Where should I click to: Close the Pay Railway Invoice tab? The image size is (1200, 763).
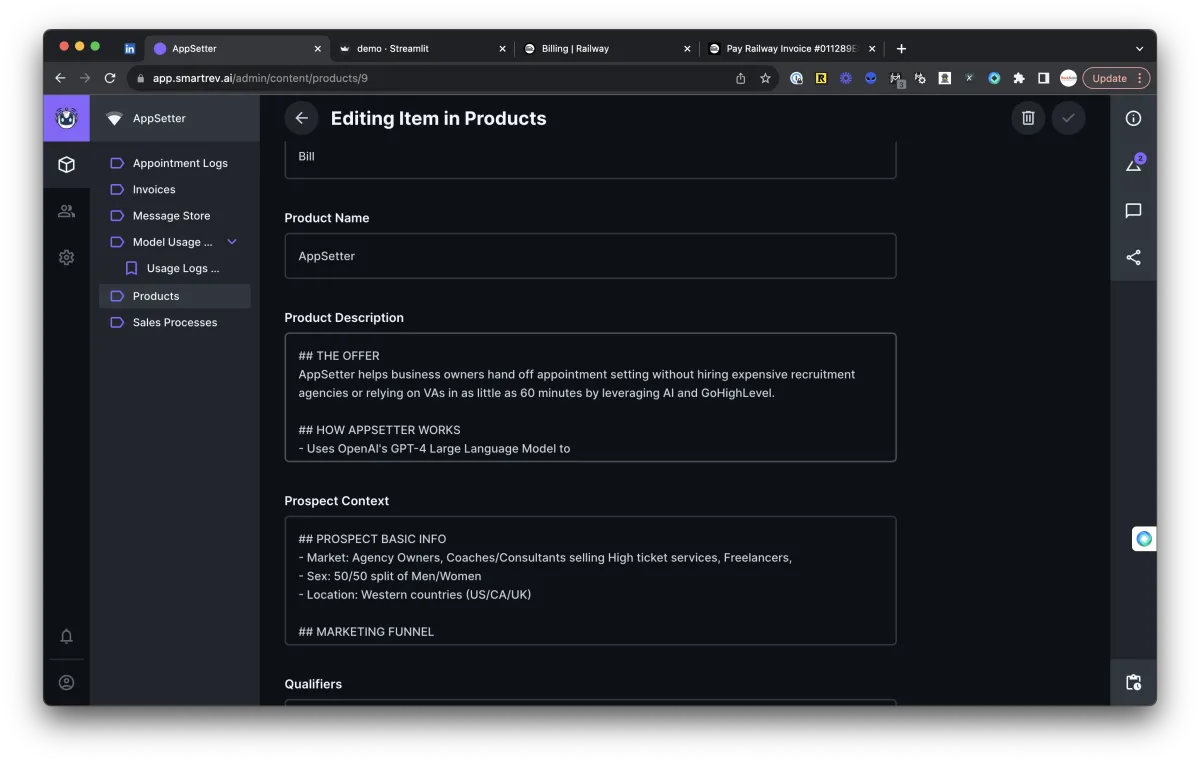(872, 48)
